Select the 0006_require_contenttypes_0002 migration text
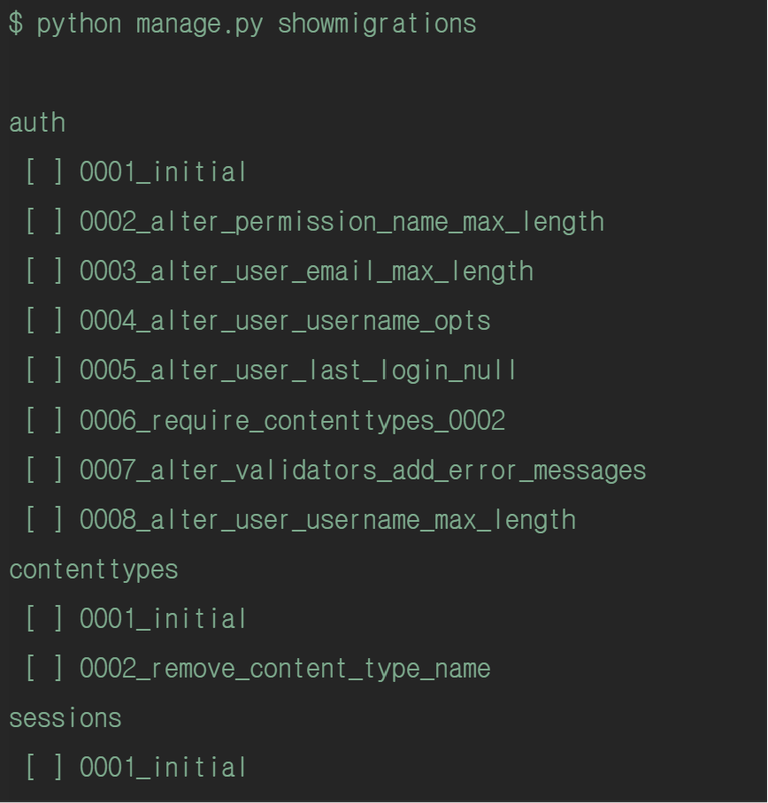This screenshot has width=768, height=803. point(292,421)
